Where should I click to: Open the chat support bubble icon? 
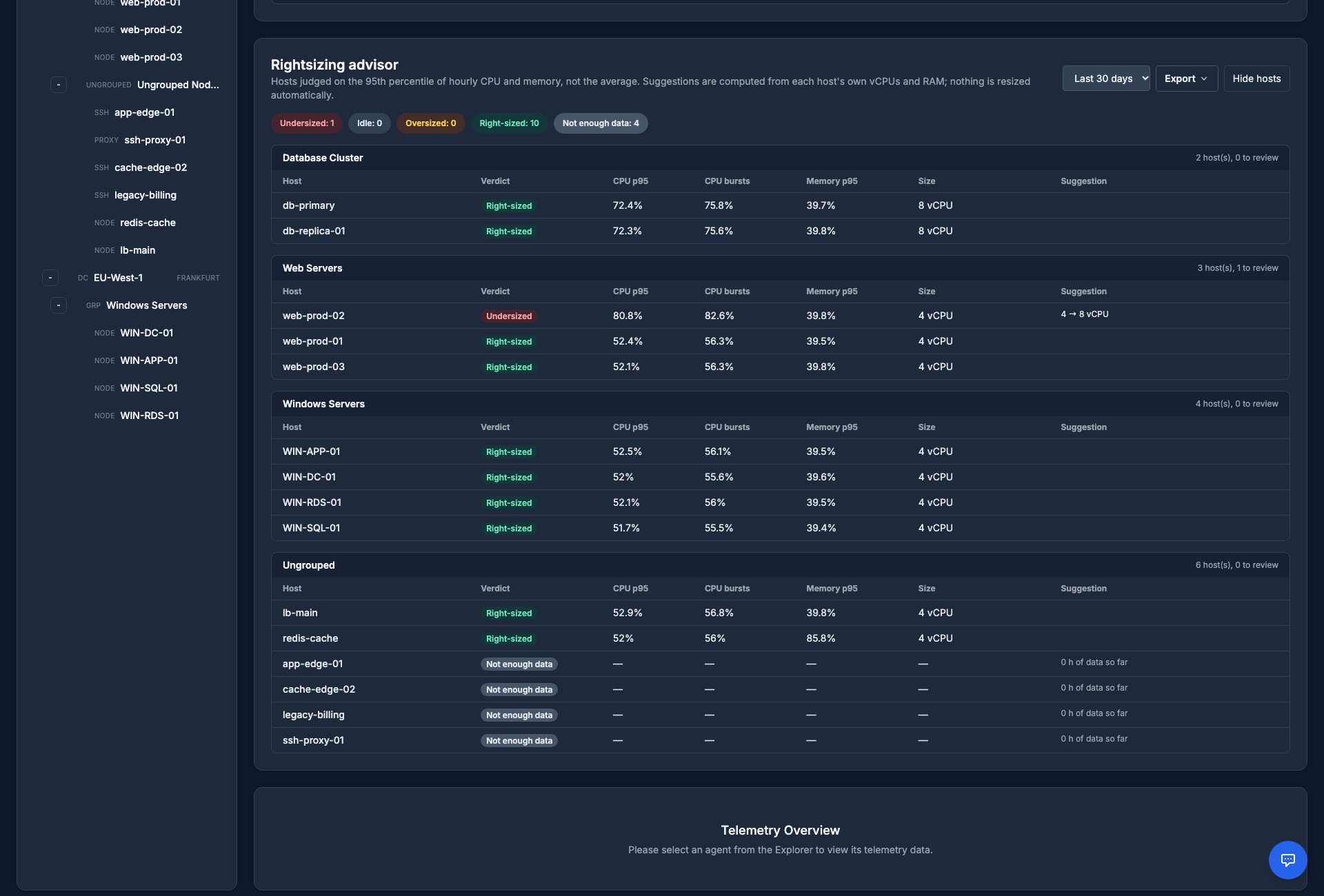pyautogui.click(x=1287, y=859)
